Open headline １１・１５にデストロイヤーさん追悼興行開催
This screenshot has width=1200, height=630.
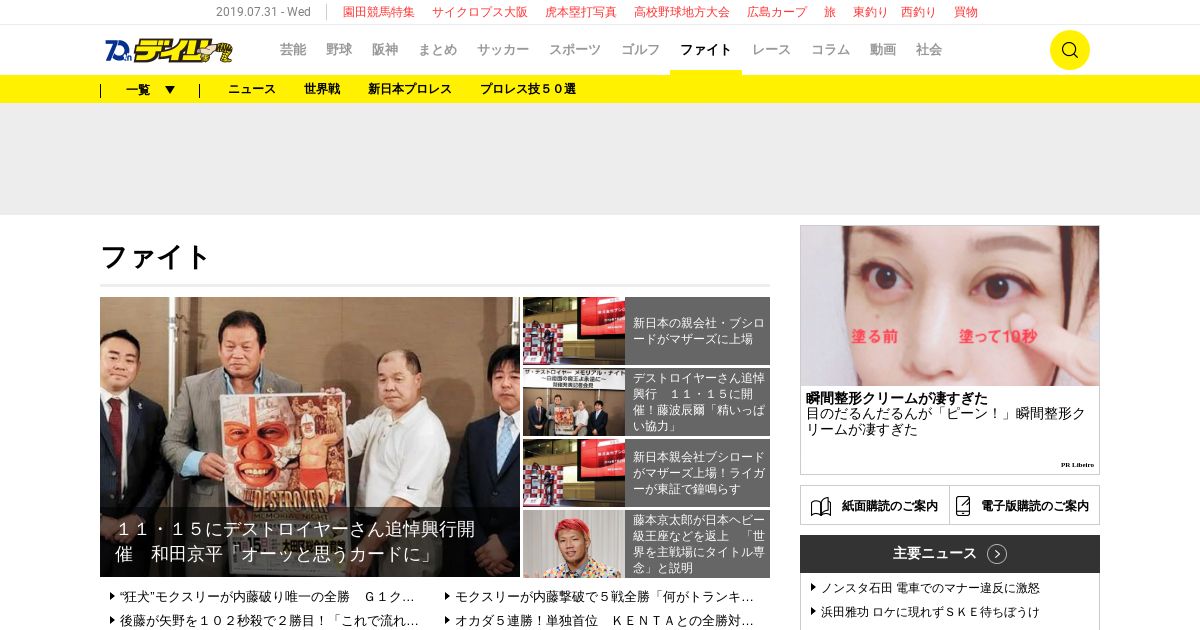tap(295, 541)
